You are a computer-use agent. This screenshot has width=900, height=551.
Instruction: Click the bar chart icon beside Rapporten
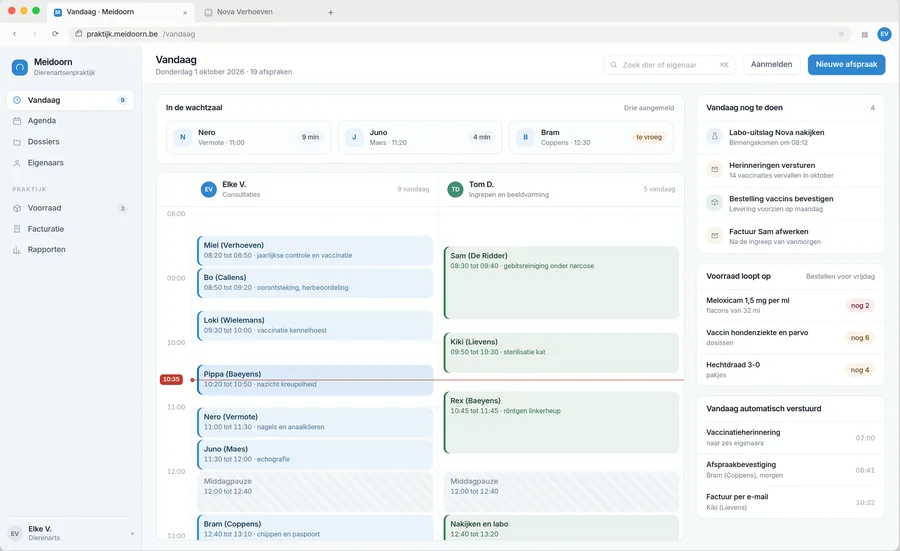17,250
